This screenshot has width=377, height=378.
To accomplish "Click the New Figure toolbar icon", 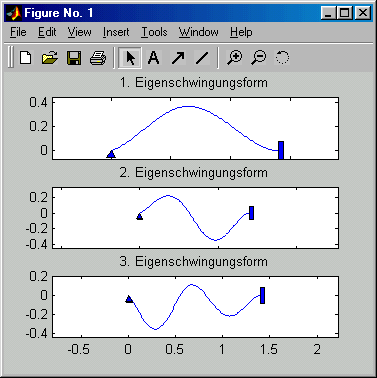I will (26, 58).
